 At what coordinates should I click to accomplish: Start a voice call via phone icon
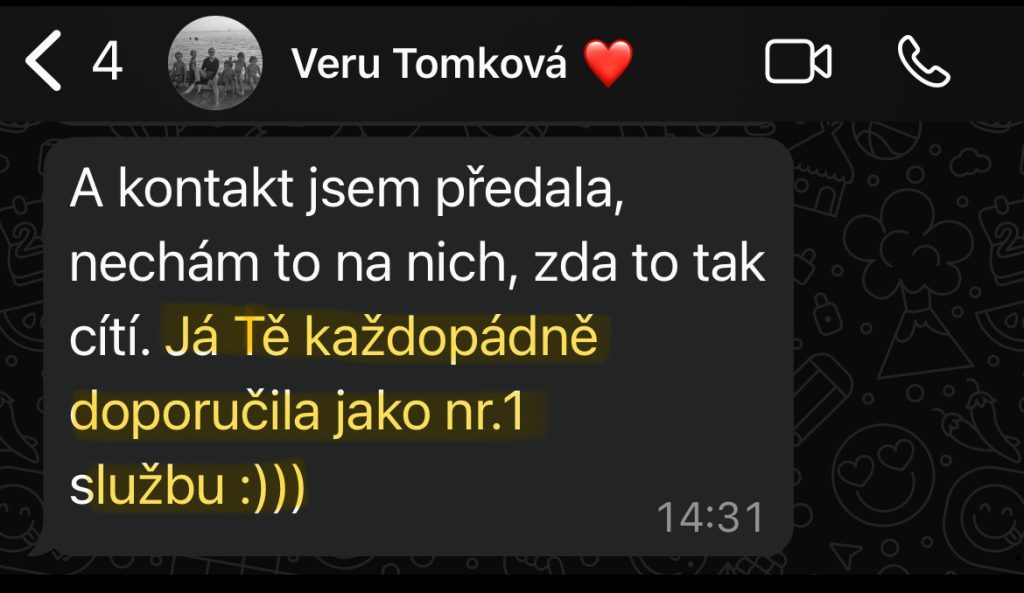point(923,61)
